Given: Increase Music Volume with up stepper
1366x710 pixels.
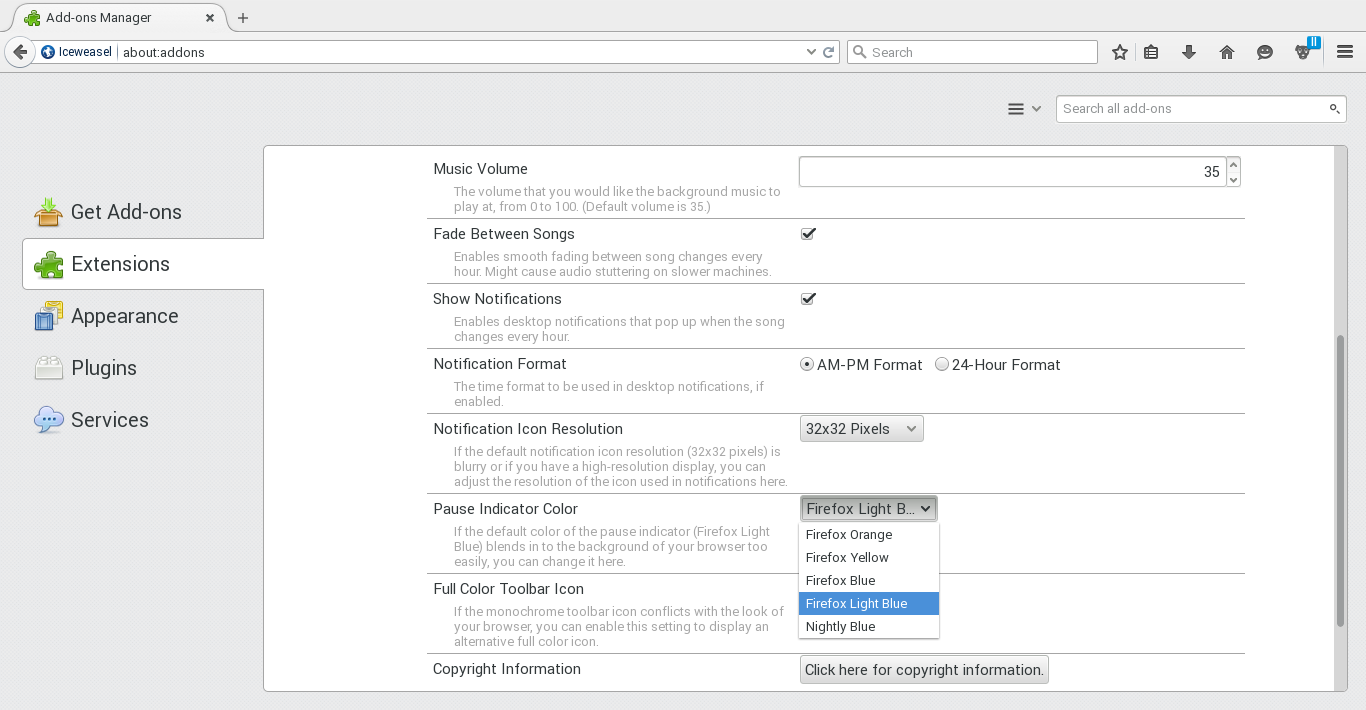Looking at the screenshot, I should (x=1233, y=165).
